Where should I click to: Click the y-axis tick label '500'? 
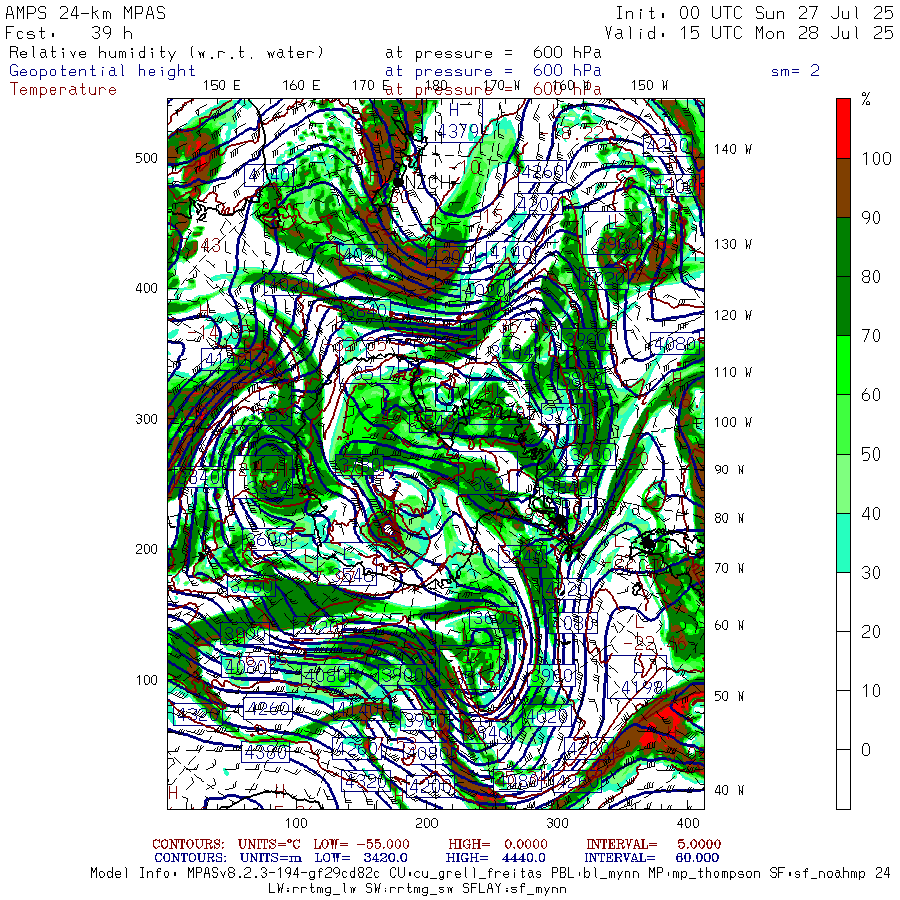click(146, 158)
